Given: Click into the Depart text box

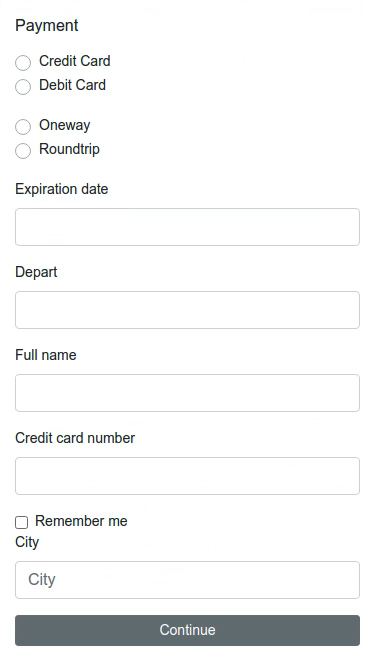Looking at the screenshot, I should tap(188, 310).
